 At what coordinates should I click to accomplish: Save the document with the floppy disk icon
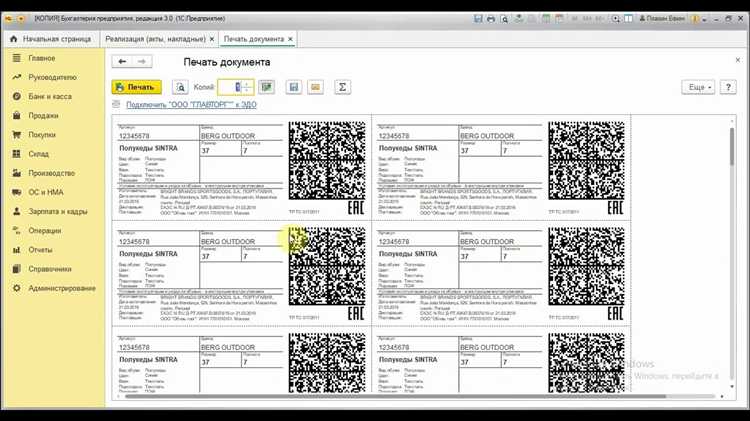[294, 87]
